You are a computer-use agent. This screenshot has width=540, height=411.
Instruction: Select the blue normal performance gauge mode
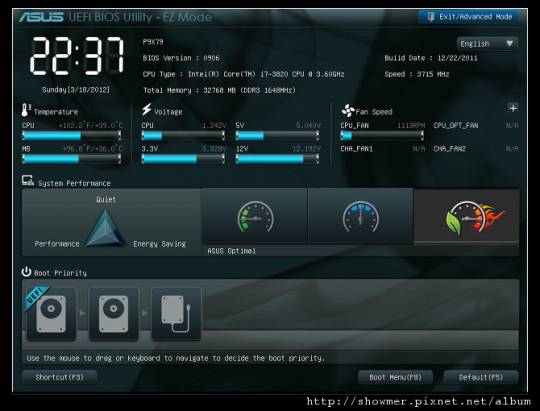(x=360, y=216)
